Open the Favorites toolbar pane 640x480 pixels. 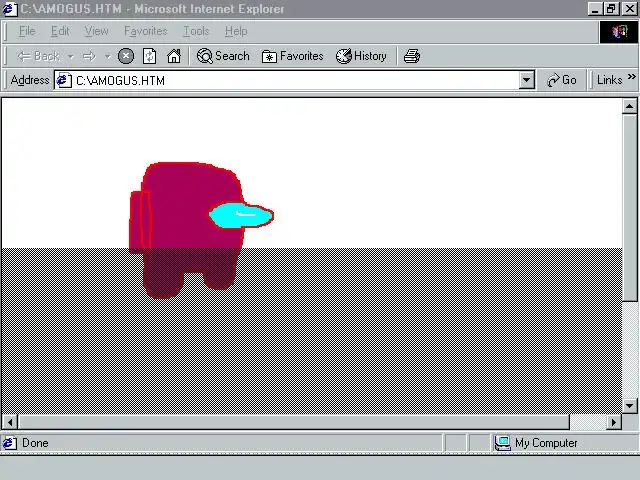coord(292,56)
